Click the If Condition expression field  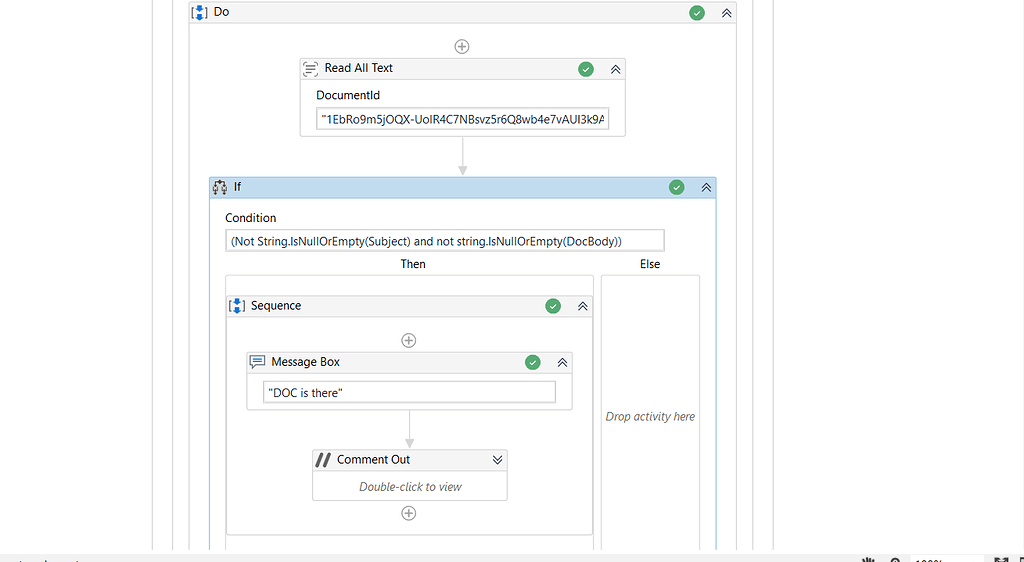point(444,241)
